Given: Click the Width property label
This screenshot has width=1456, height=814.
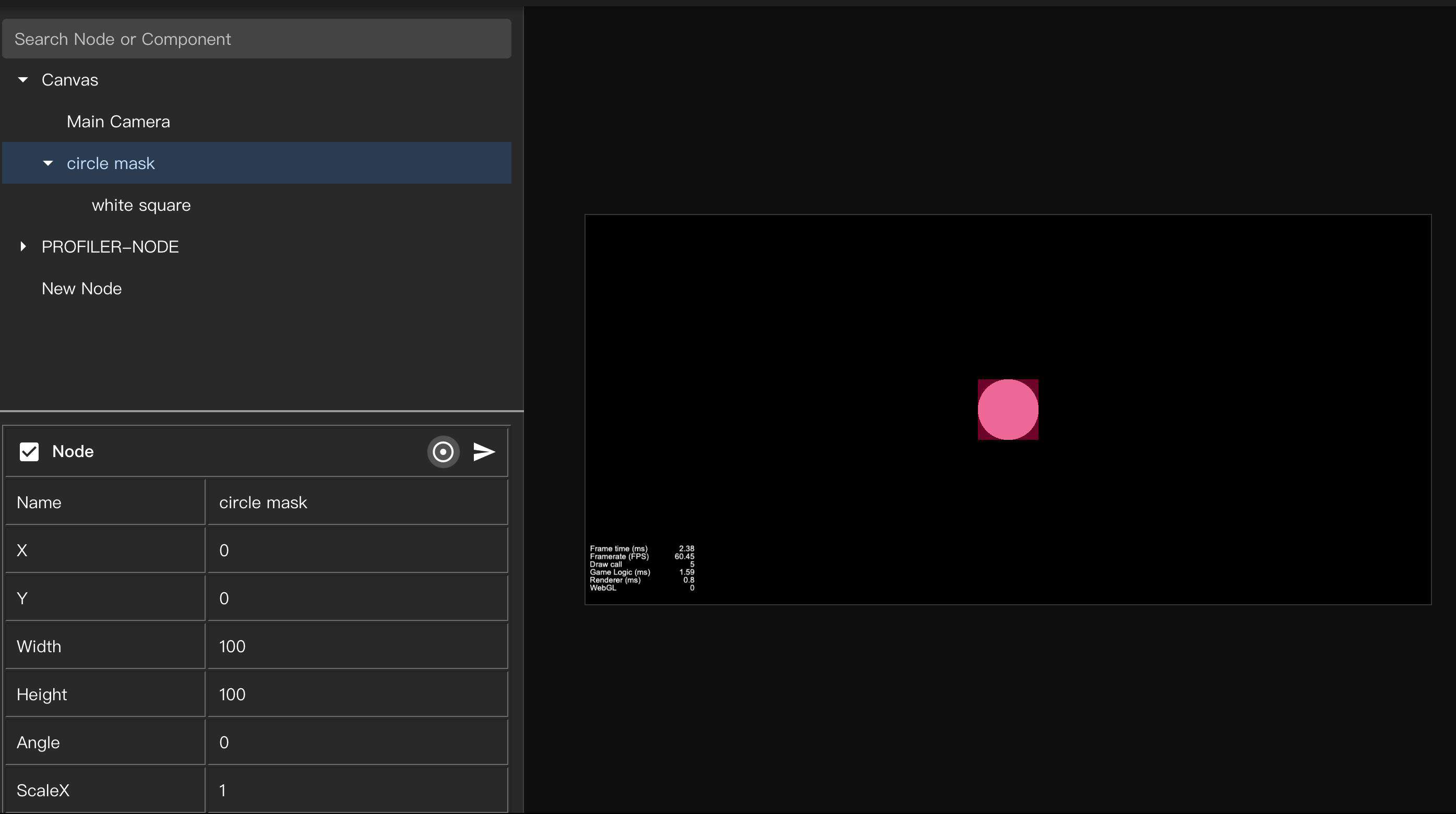Looking at the screenshot, I should [x=39, y=647].
